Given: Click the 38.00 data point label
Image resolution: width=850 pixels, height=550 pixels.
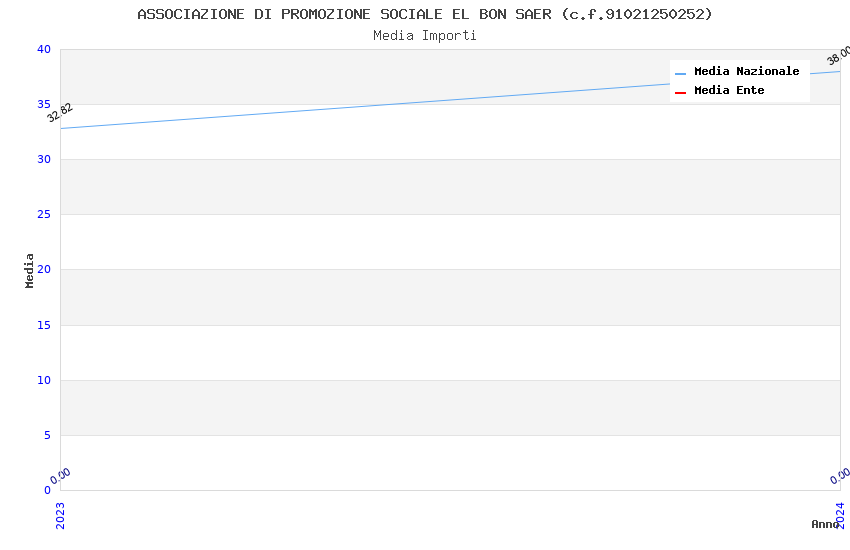Looking at the screenshot, I should (838, 56).
